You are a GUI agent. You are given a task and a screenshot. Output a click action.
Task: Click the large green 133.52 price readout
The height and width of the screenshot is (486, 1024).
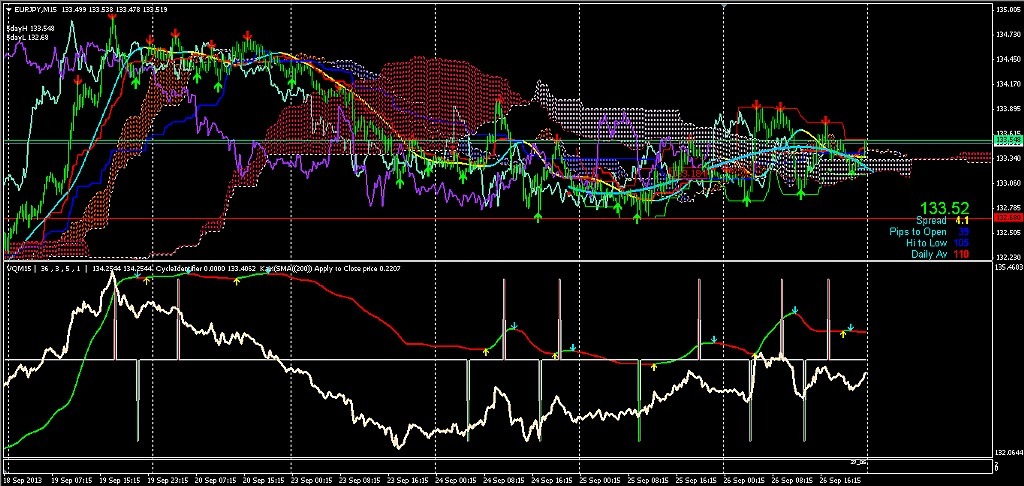pos(946,208)
